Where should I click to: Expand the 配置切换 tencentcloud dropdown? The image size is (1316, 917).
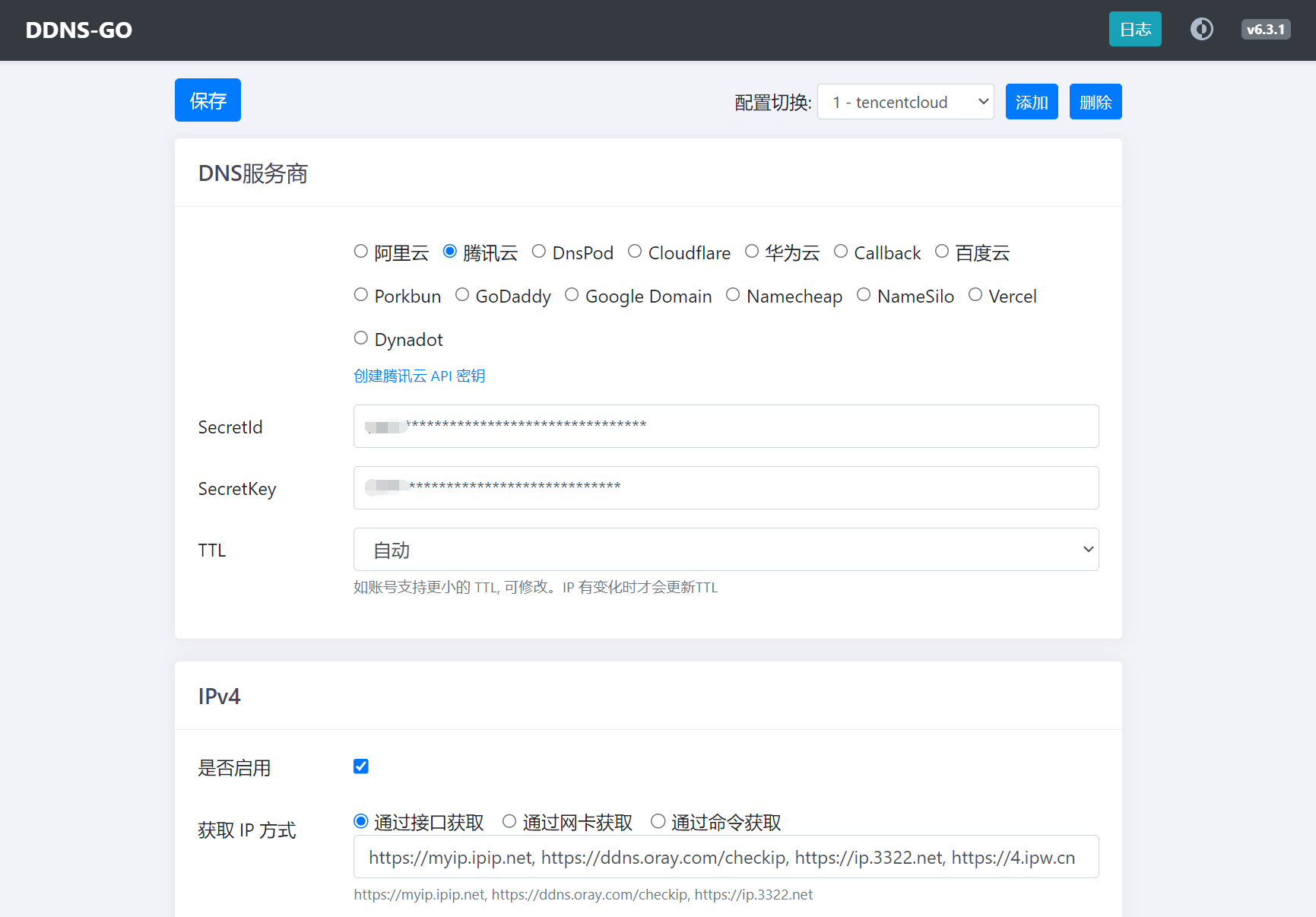point(905,102)
